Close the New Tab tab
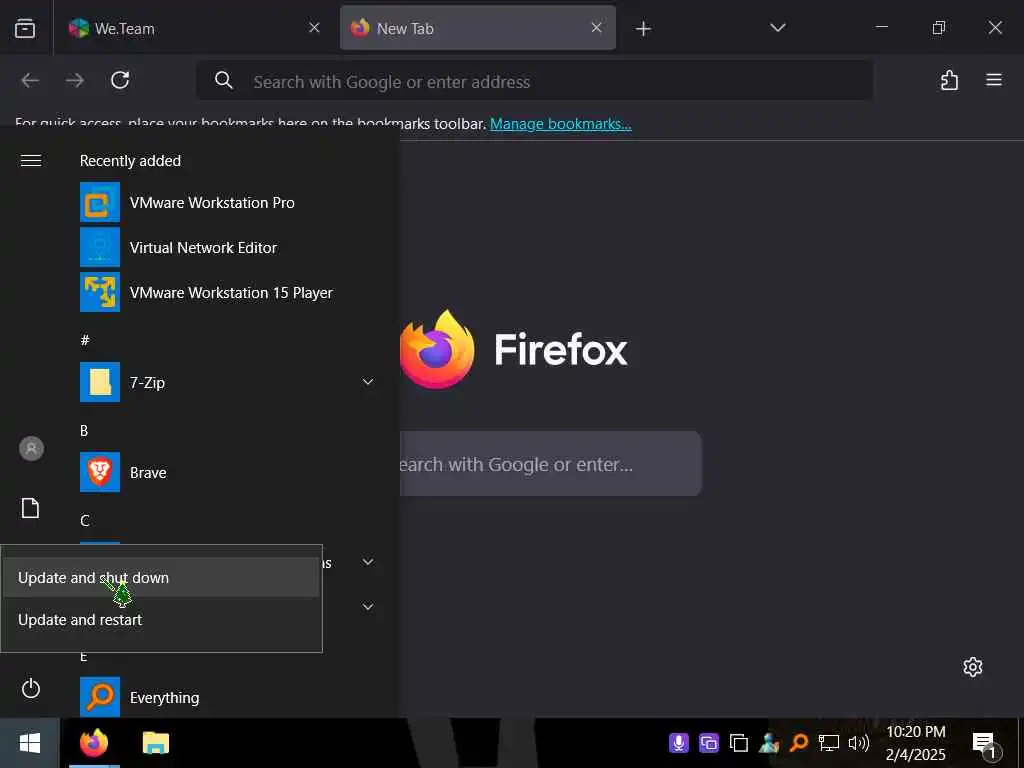The width and height of the screenshot is (1024, 768). (596, 27)
